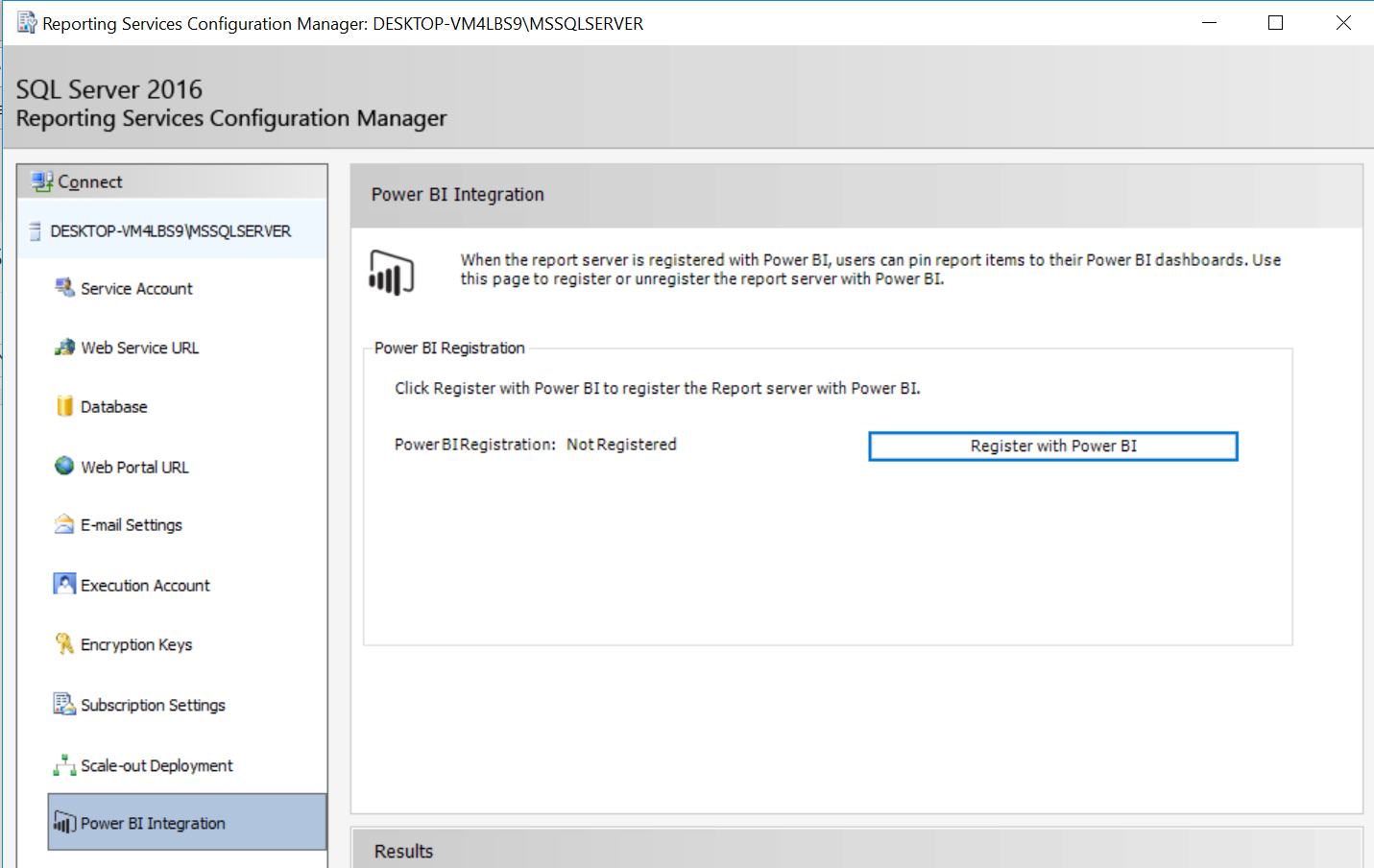Image resolution: width=1374 pixels, height=868 pixels.
Task: Click the Encryption Keys key icon
Action: (x=64, y=643)
